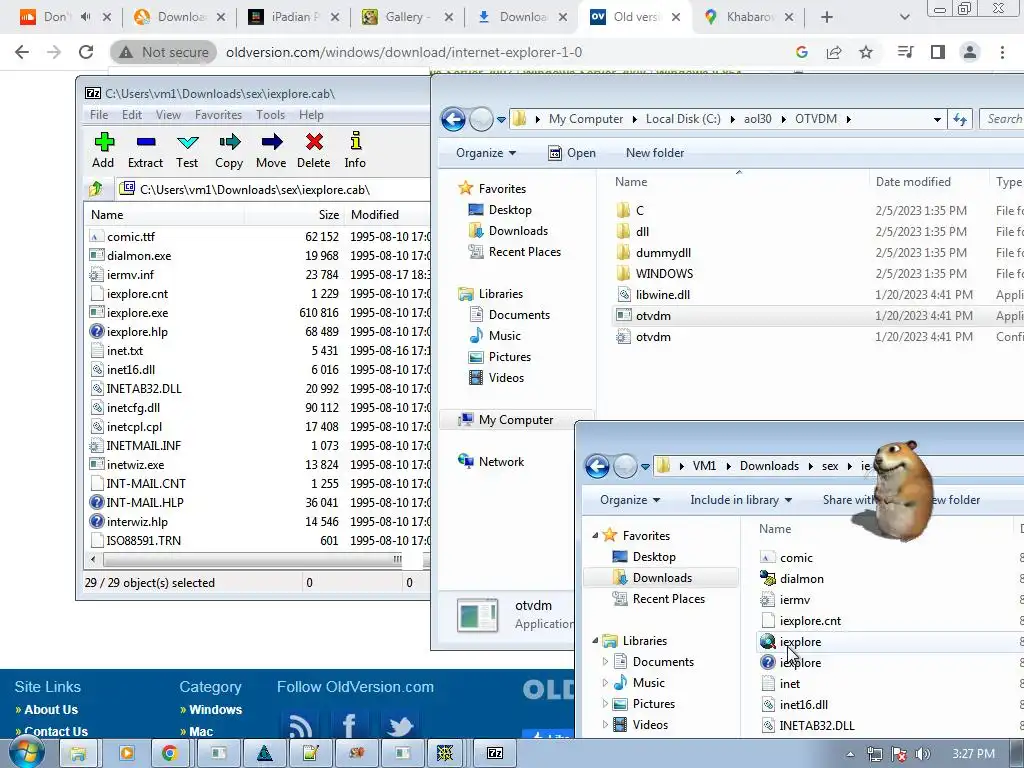Screen dimensions: 1024x768
Task: Open Include in library dropdown
Action: point(741,500)
